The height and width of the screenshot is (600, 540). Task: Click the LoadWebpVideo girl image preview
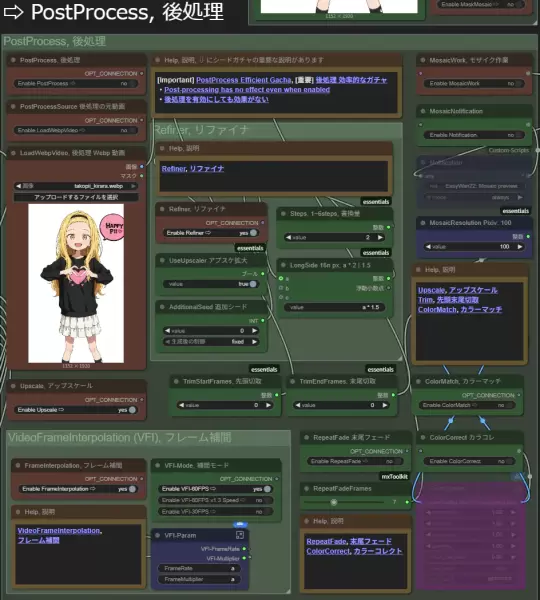(76, 283)
